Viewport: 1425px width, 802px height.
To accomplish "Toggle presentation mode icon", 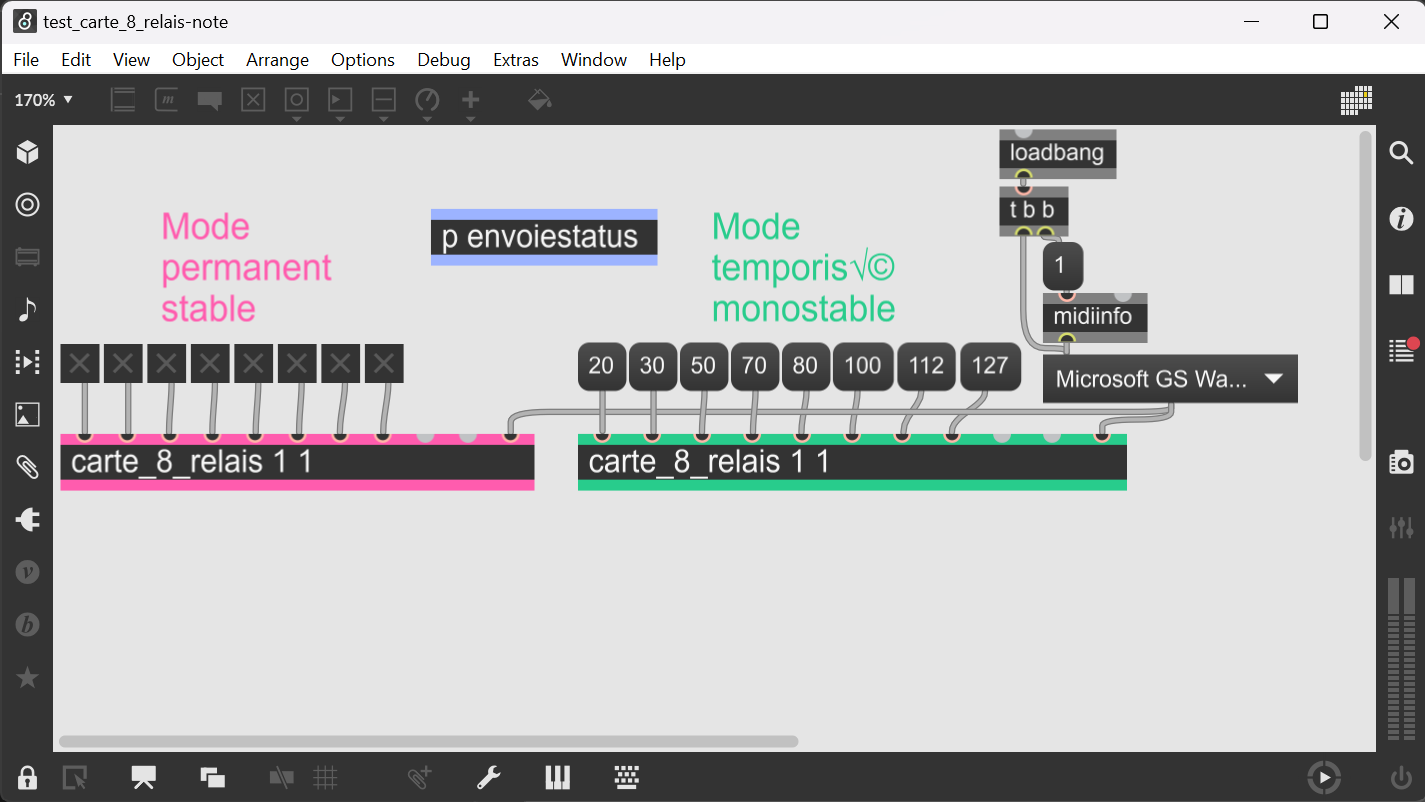I will (144, 777).
